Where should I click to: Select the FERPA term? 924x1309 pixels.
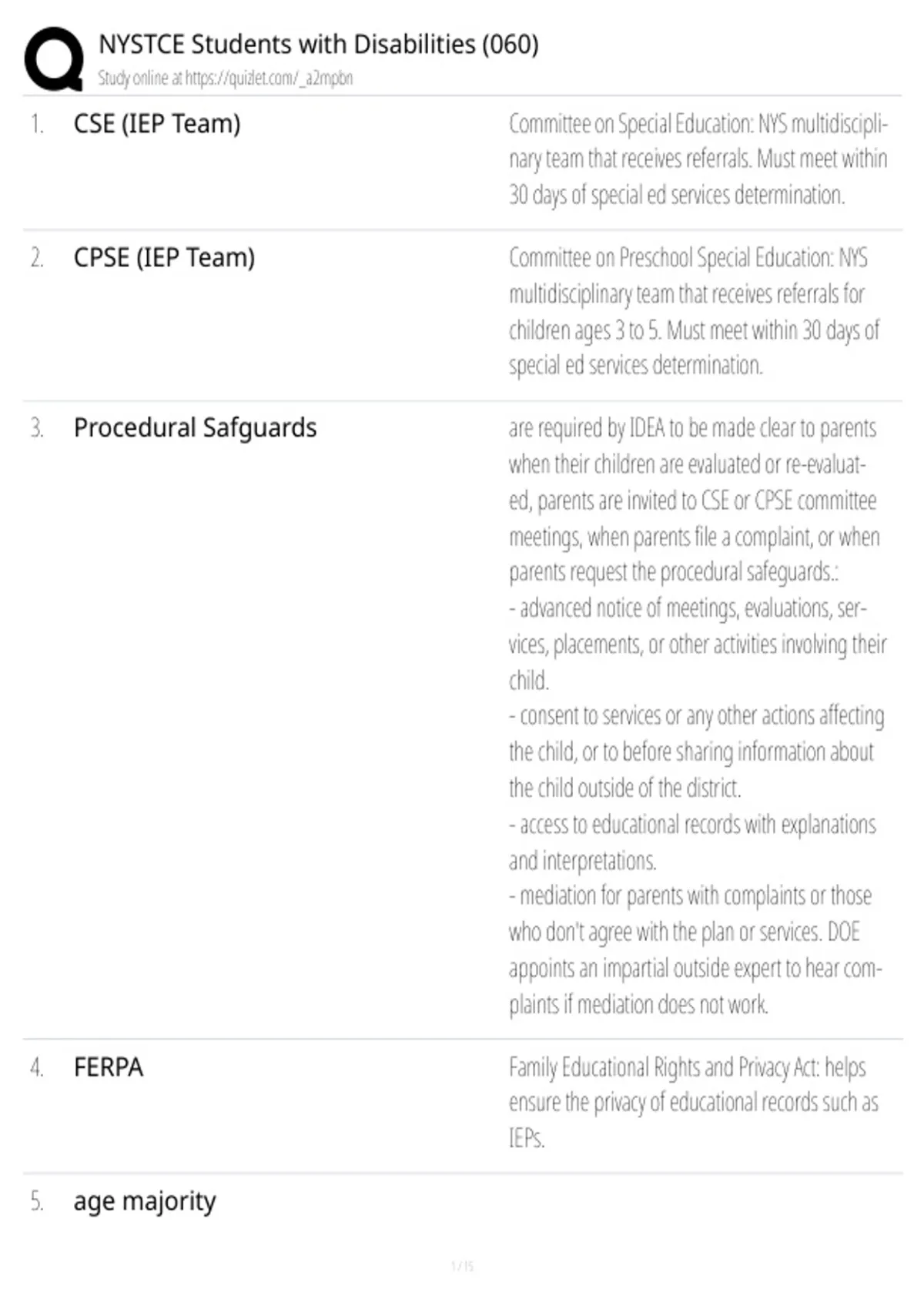click(109, 1067)
